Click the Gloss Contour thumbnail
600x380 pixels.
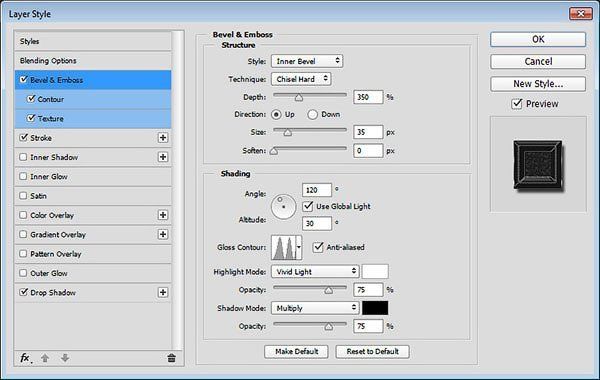[284, 248]
